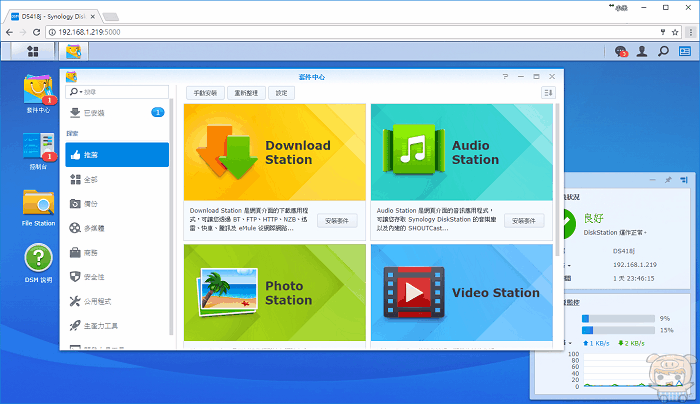Open Photo Station package banner
Image resolution: width=700 pixels, height=404 pixels.
tap(275, 292)
